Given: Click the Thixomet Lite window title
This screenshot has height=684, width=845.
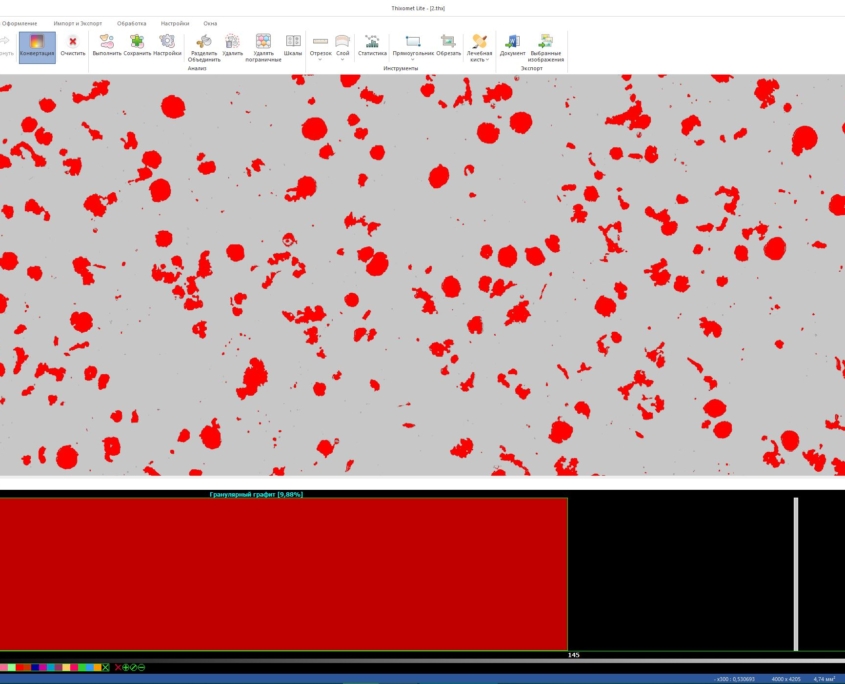Looking at the screenshot, I should (418, 8).
